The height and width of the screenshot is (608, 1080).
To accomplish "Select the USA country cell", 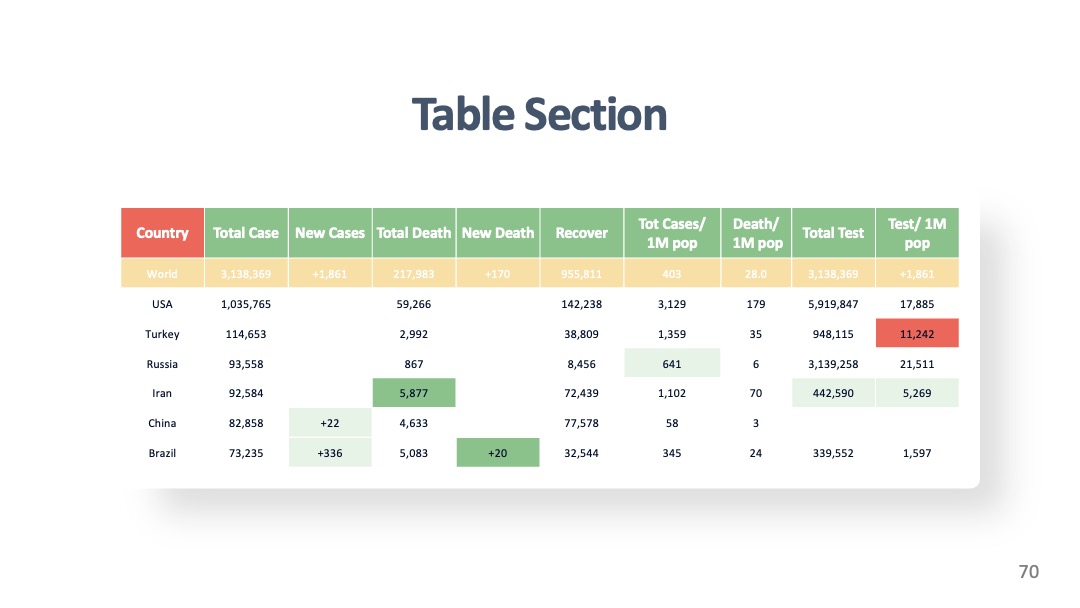I will coord(163,304).
